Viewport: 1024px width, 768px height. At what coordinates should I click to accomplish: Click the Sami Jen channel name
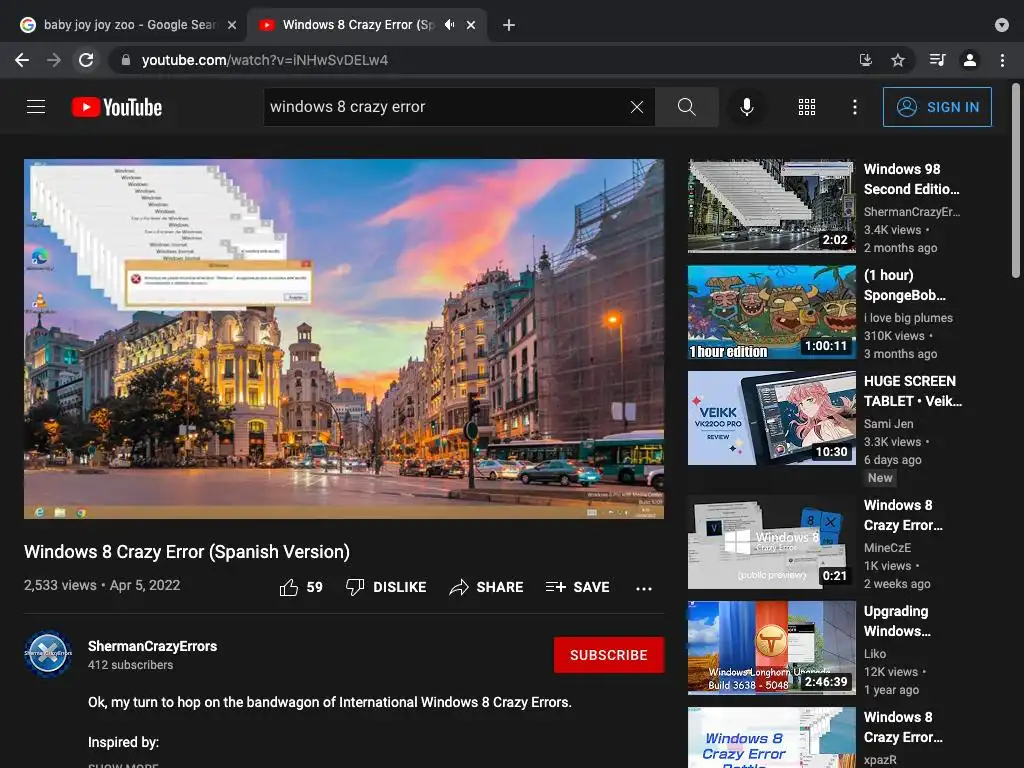click(889, 424)
